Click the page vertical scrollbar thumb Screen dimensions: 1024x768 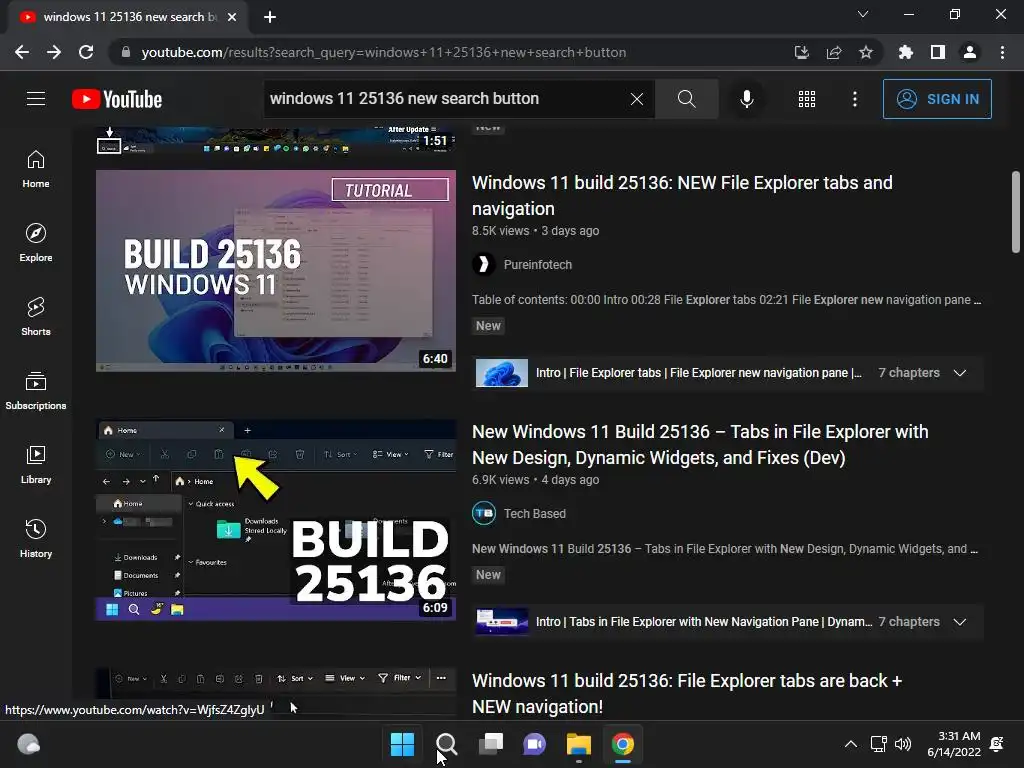click(1016, 212)
